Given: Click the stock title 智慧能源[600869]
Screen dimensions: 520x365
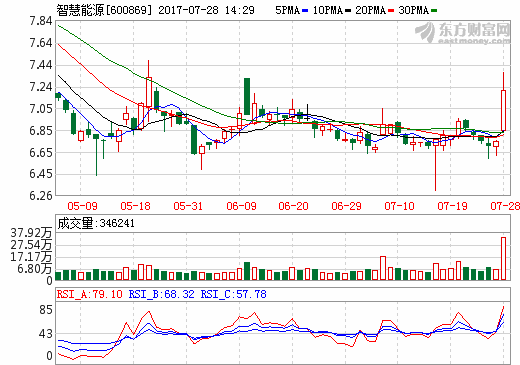Looking at the screenshot, I should click(x=104, y=10).
